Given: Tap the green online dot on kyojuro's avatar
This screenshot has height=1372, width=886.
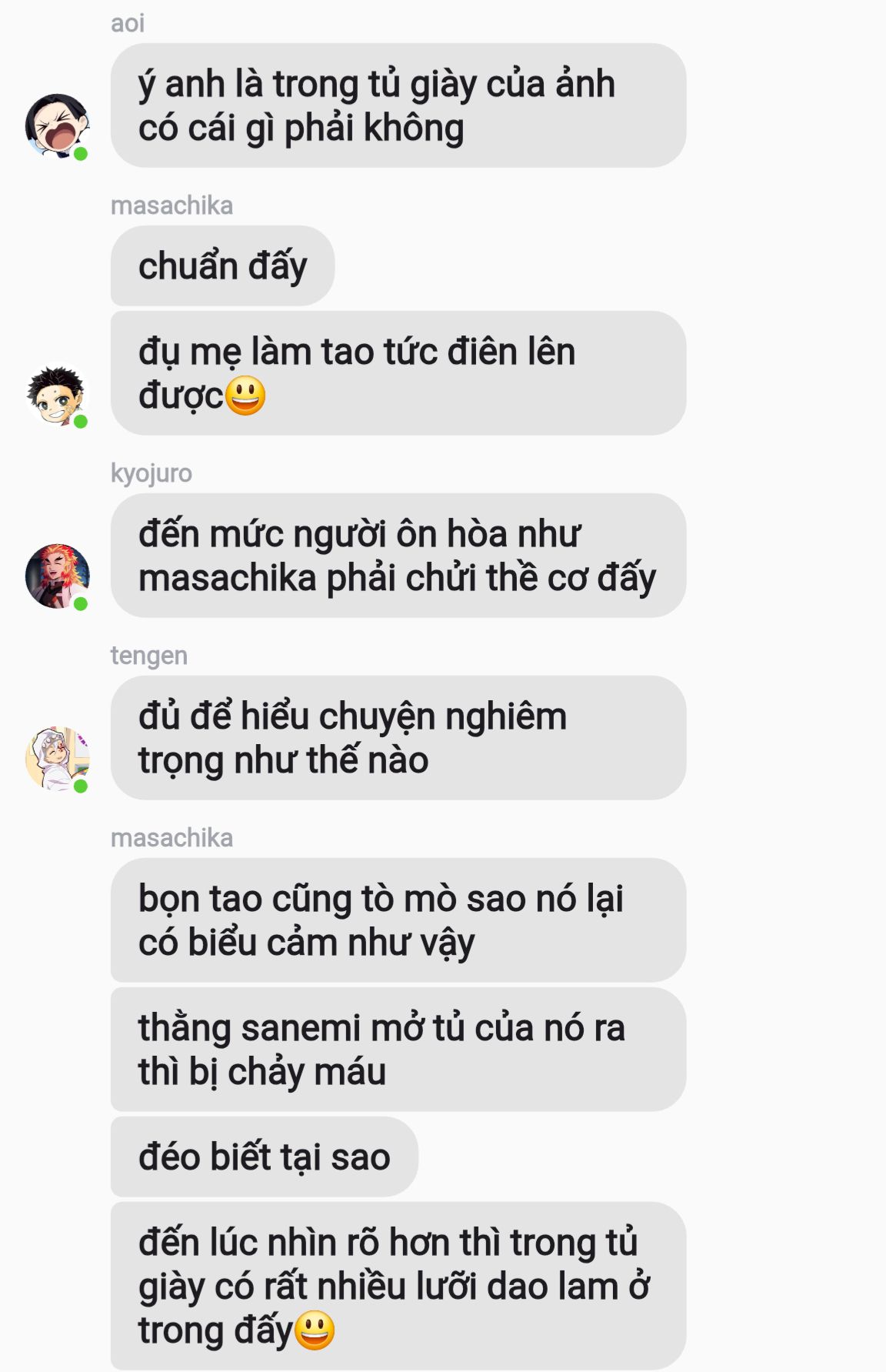Looking at the screenshot, I should 81,604.
